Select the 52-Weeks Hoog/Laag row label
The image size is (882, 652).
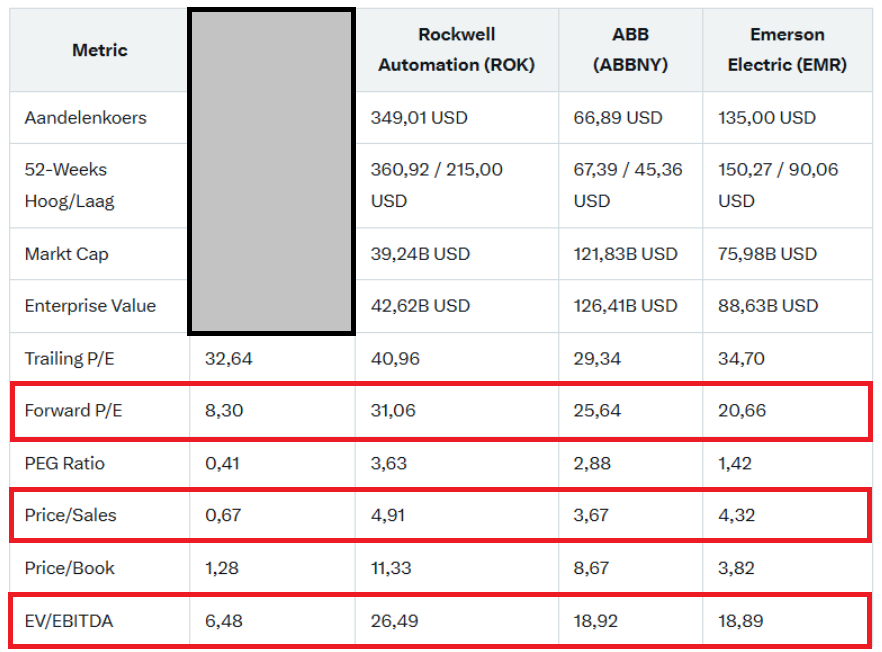click(x=69, y=185)
